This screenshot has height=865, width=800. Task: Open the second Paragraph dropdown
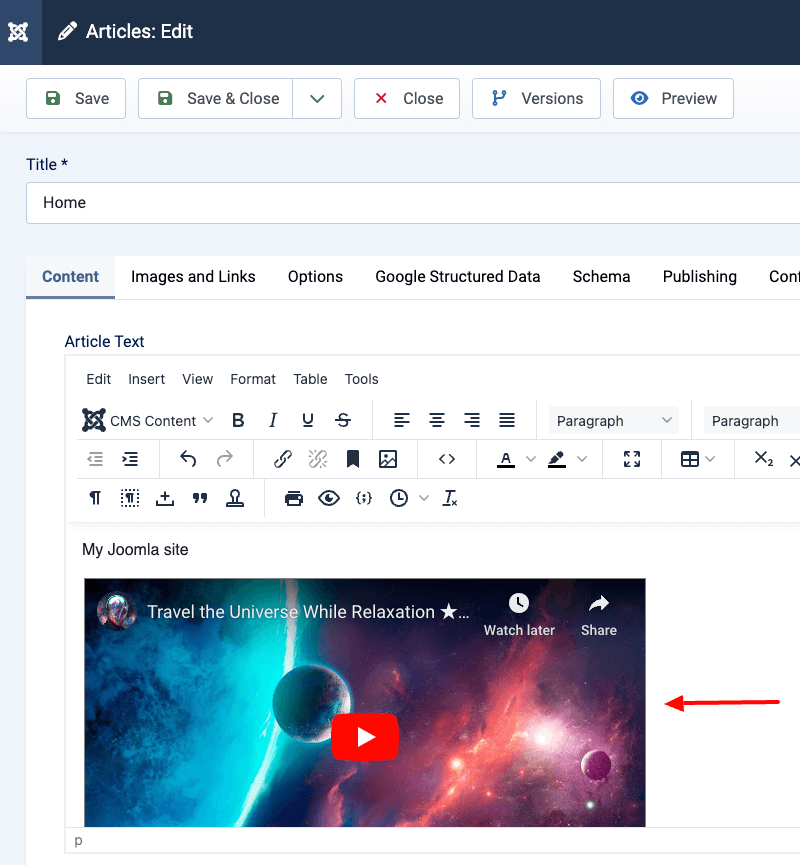[752, 420]
